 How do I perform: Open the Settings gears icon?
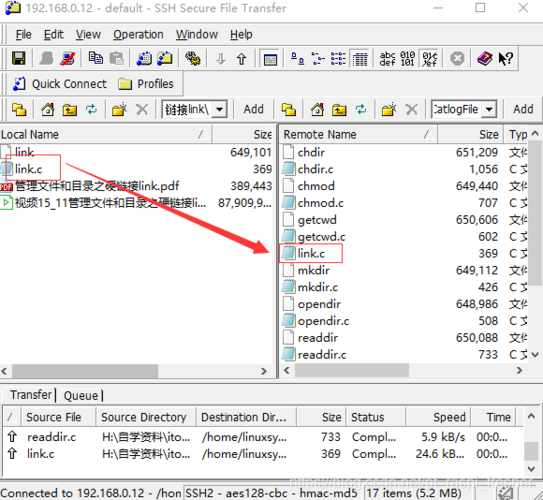tap(193, 58)
